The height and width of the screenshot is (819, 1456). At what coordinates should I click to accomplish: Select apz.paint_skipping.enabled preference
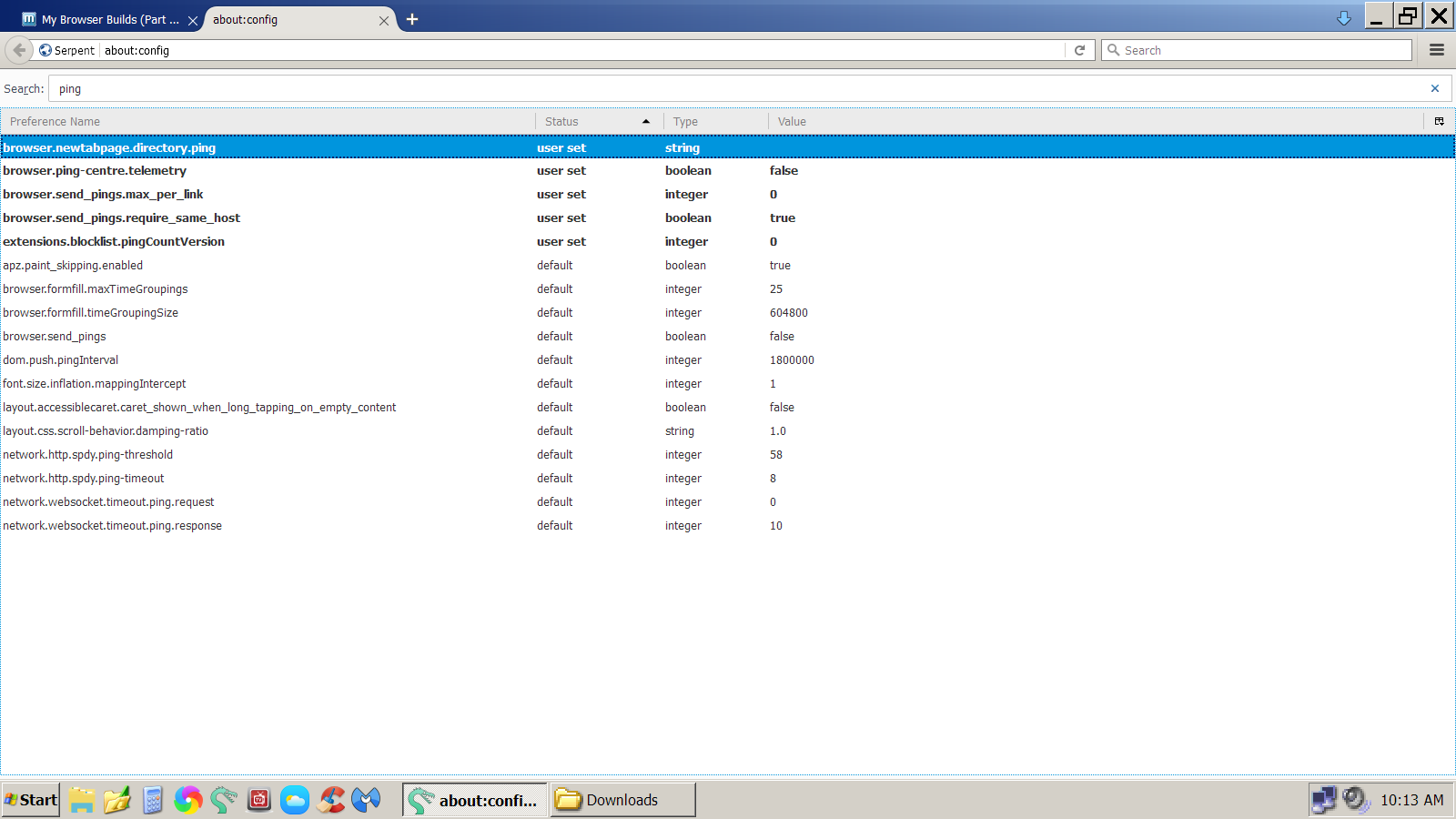point(728,266)
